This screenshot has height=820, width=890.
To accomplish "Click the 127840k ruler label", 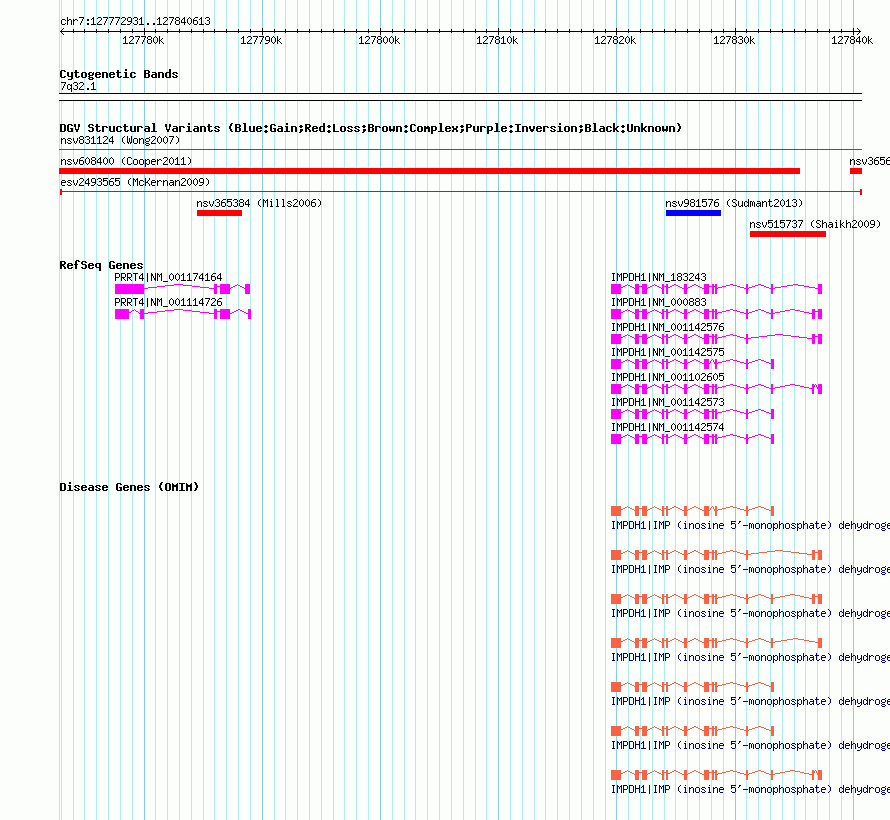I will [x=852, y=40].
